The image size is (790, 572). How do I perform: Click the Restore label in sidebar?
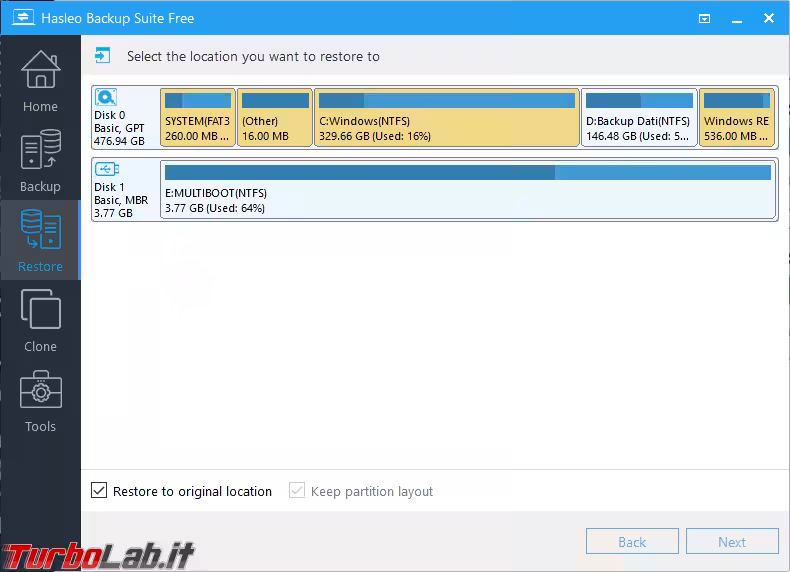click(x=40, y=266)
